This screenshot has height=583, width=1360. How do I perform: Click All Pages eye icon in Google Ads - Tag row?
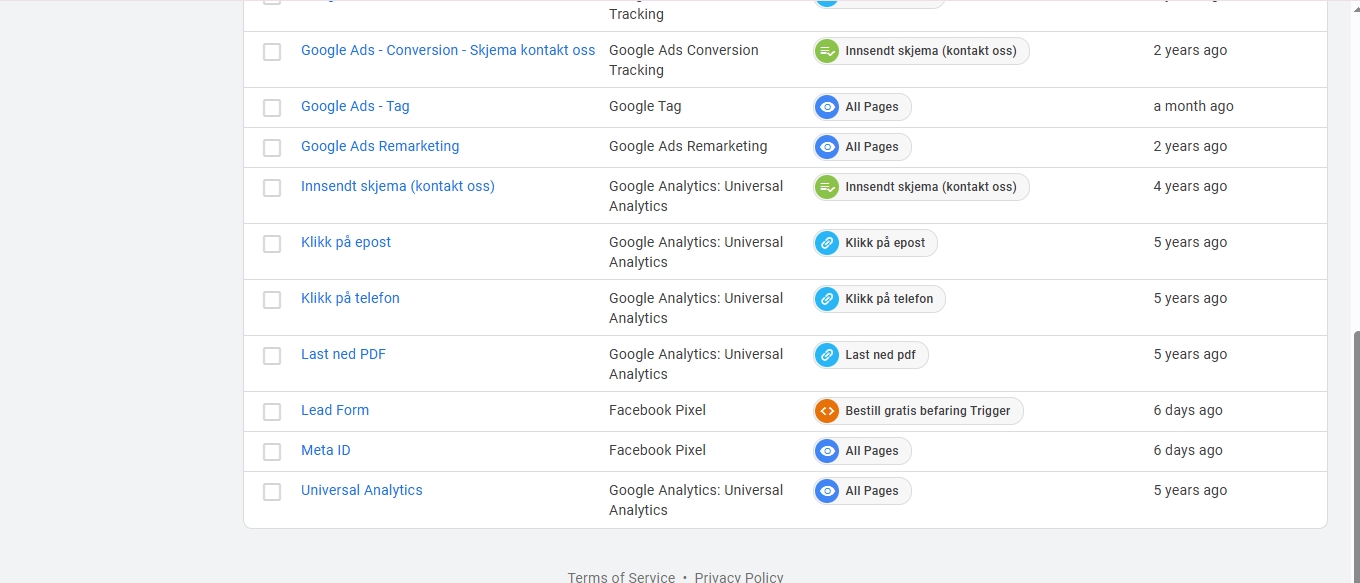827,107
